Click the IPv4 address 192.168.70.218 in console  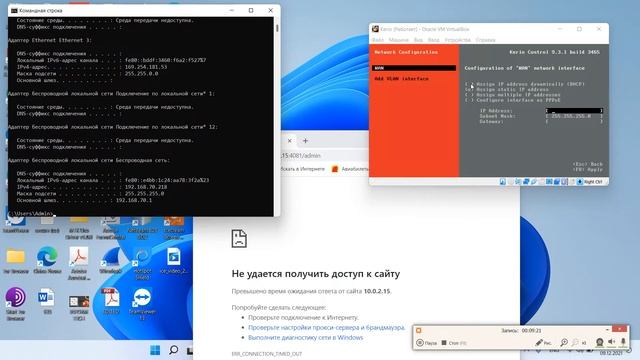146,187
